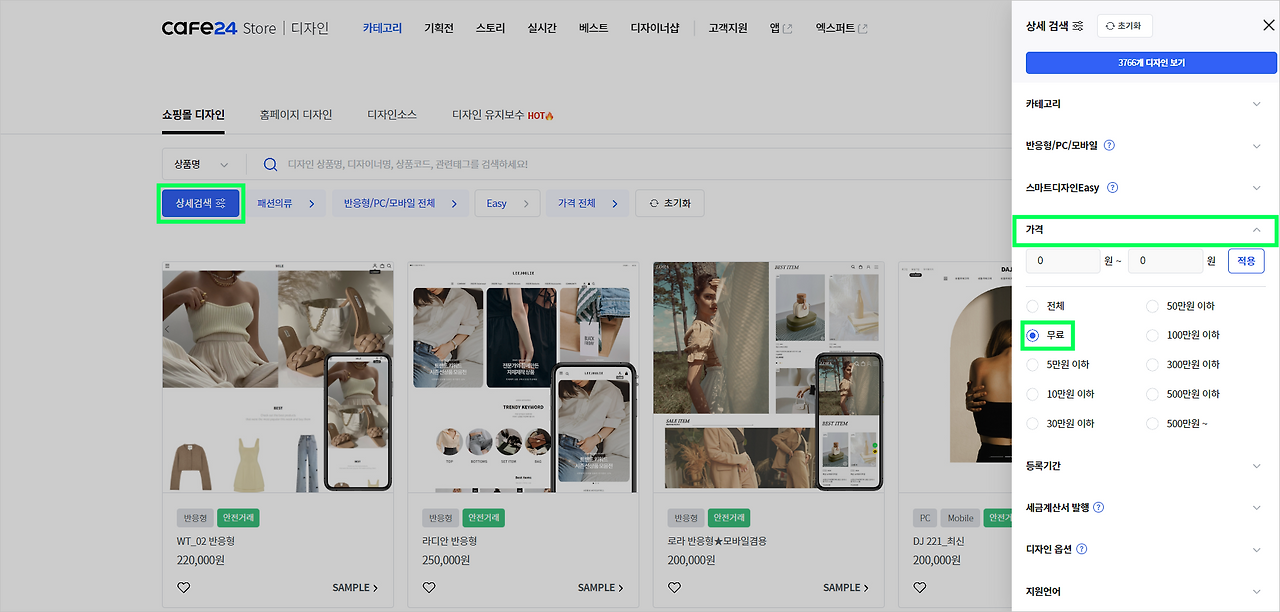Open the 베스트 menu
The image size is (1280, 612).
click(594, 28)
